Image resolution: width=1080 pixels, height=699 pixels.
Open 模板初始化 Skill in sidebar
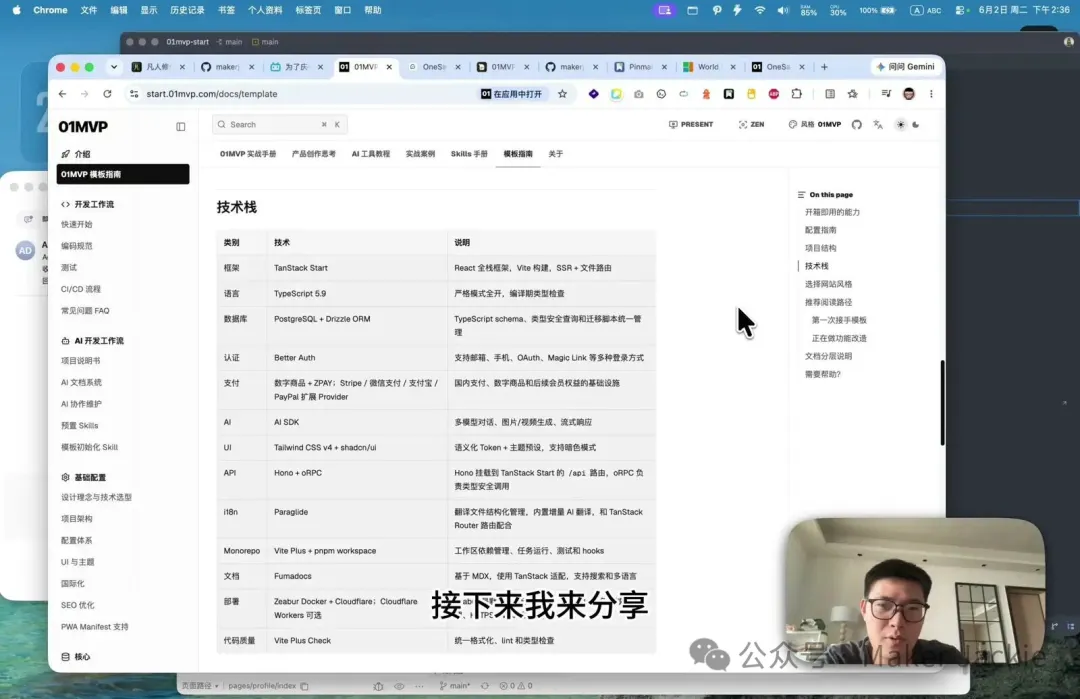pyautogui.click(x=89, y=447)
